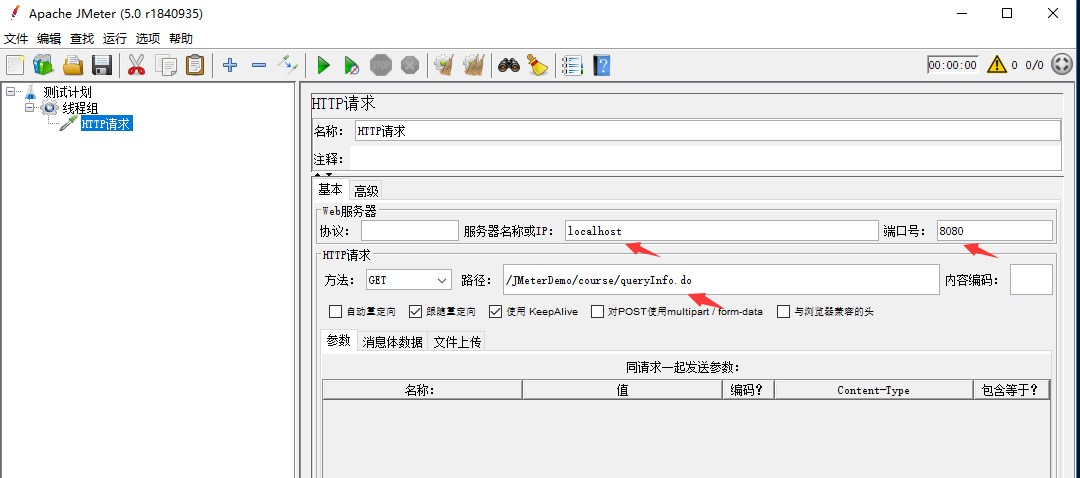Screen dimensions: 1080x478
Task: Start the test with green play icon
Action: [x=323, y=65]
